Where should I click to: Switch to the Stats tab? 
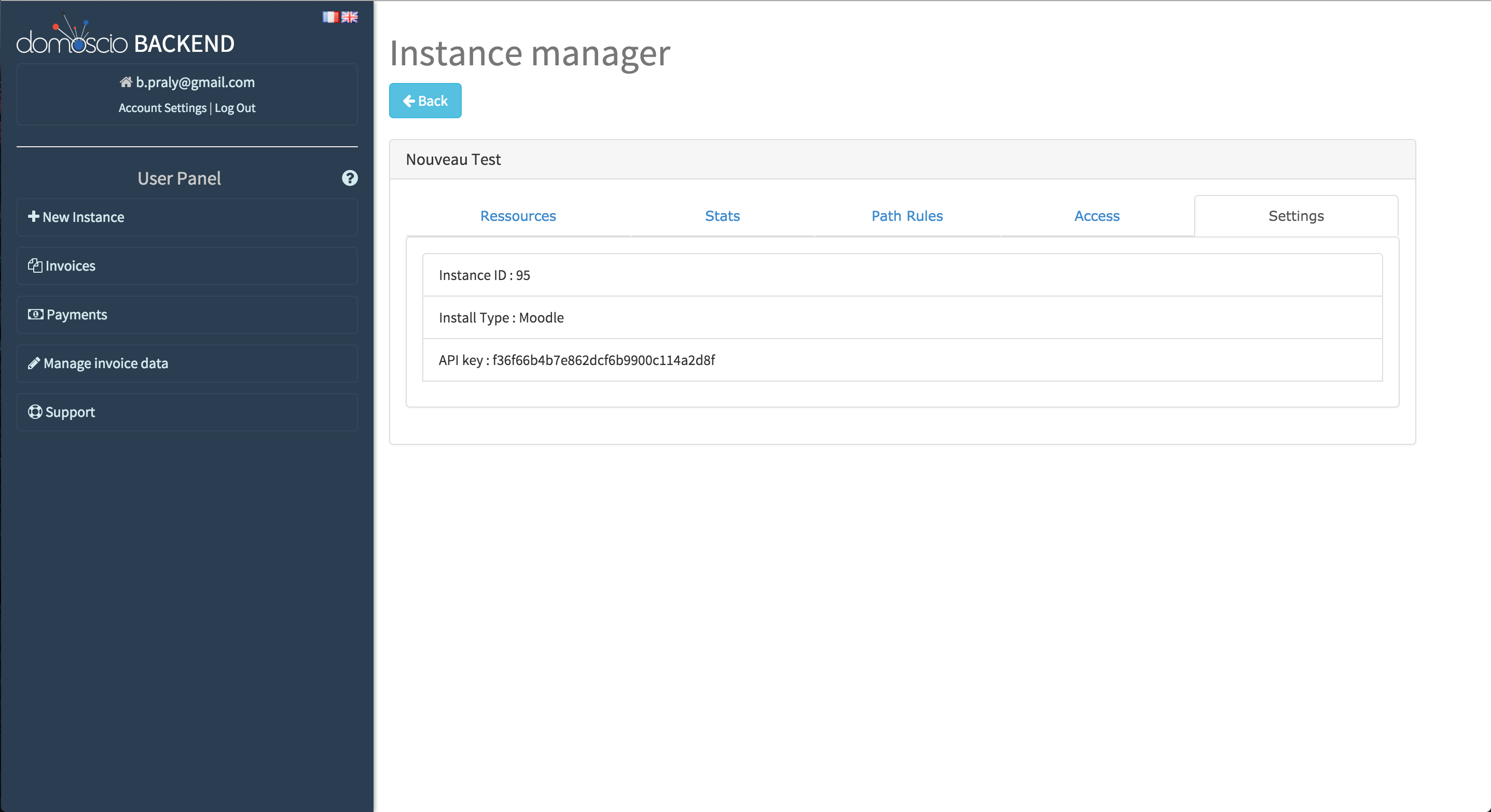point(722,216)
